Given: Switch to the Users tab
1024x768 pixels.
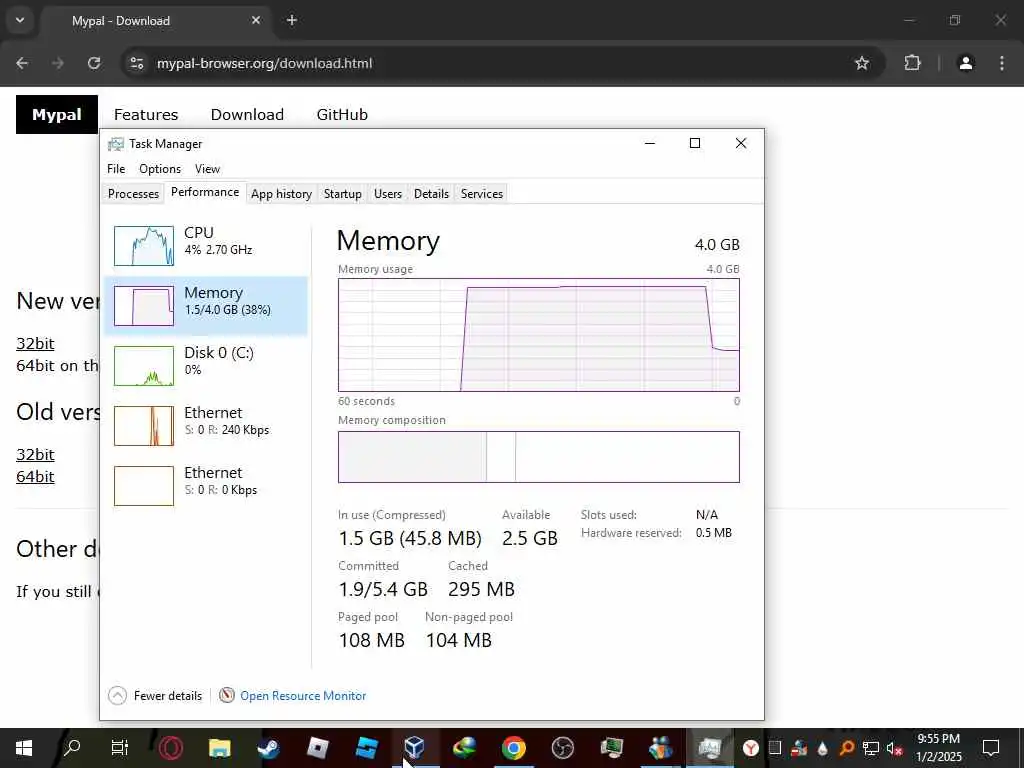Looking at the screenshot, I should tap(387, 194).
